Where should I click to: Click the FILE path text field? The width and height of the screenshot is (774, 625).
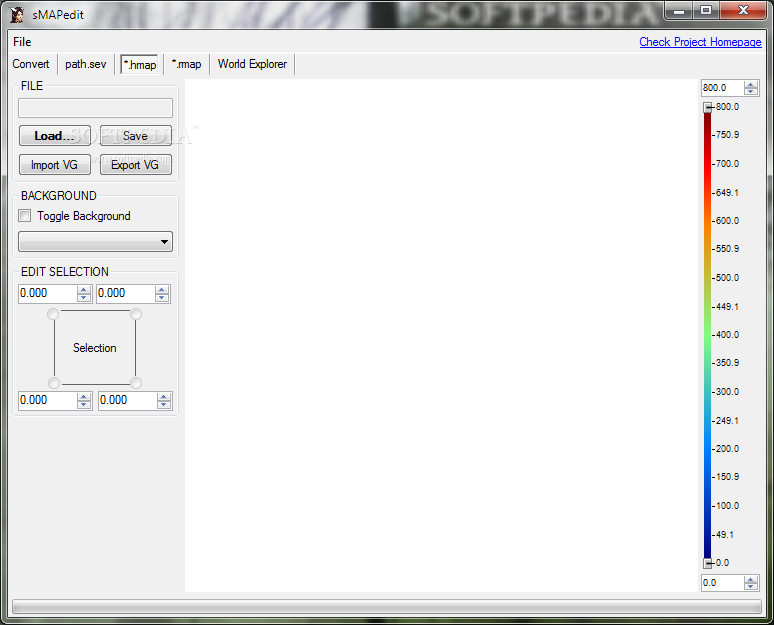point(95,108)
